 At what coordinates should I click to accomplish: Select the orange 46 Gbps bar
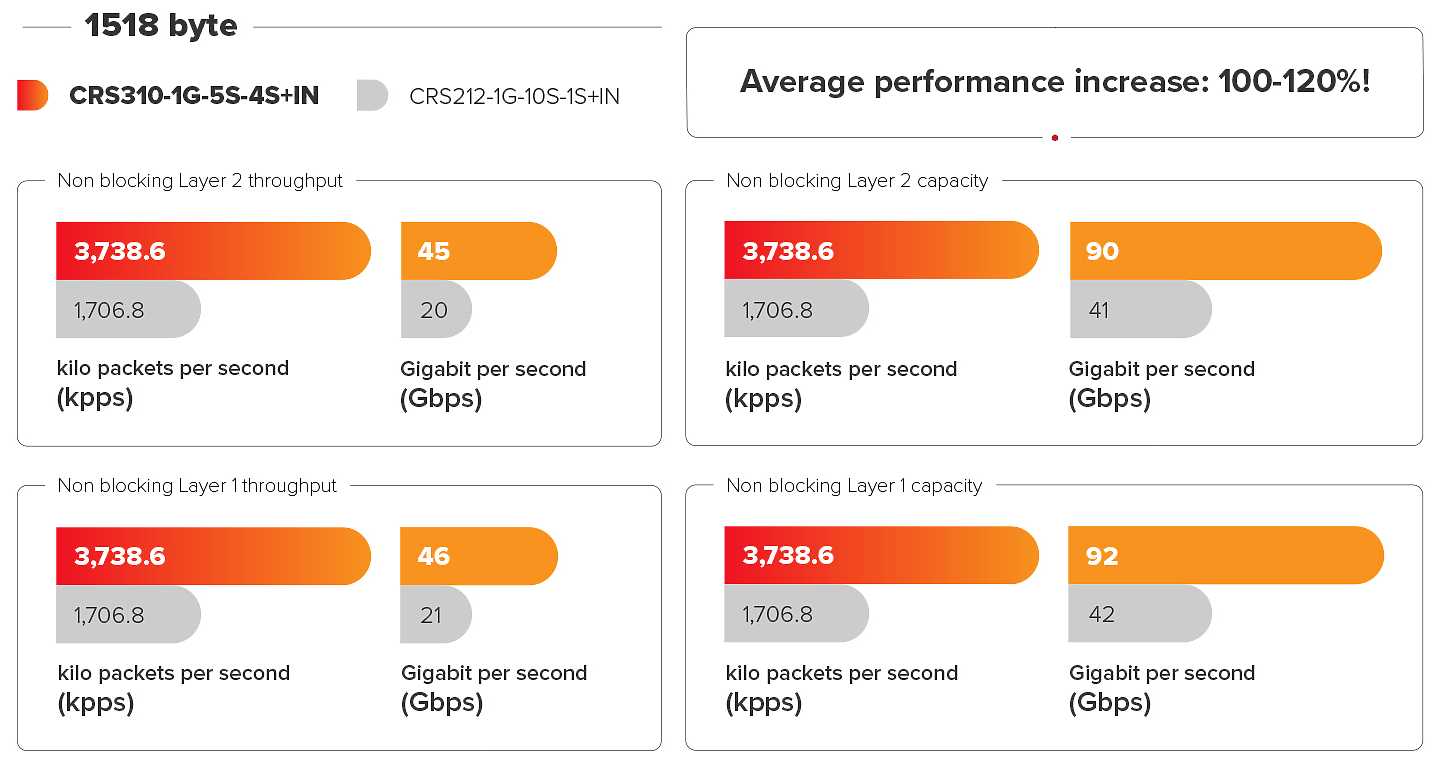(478, 556)
